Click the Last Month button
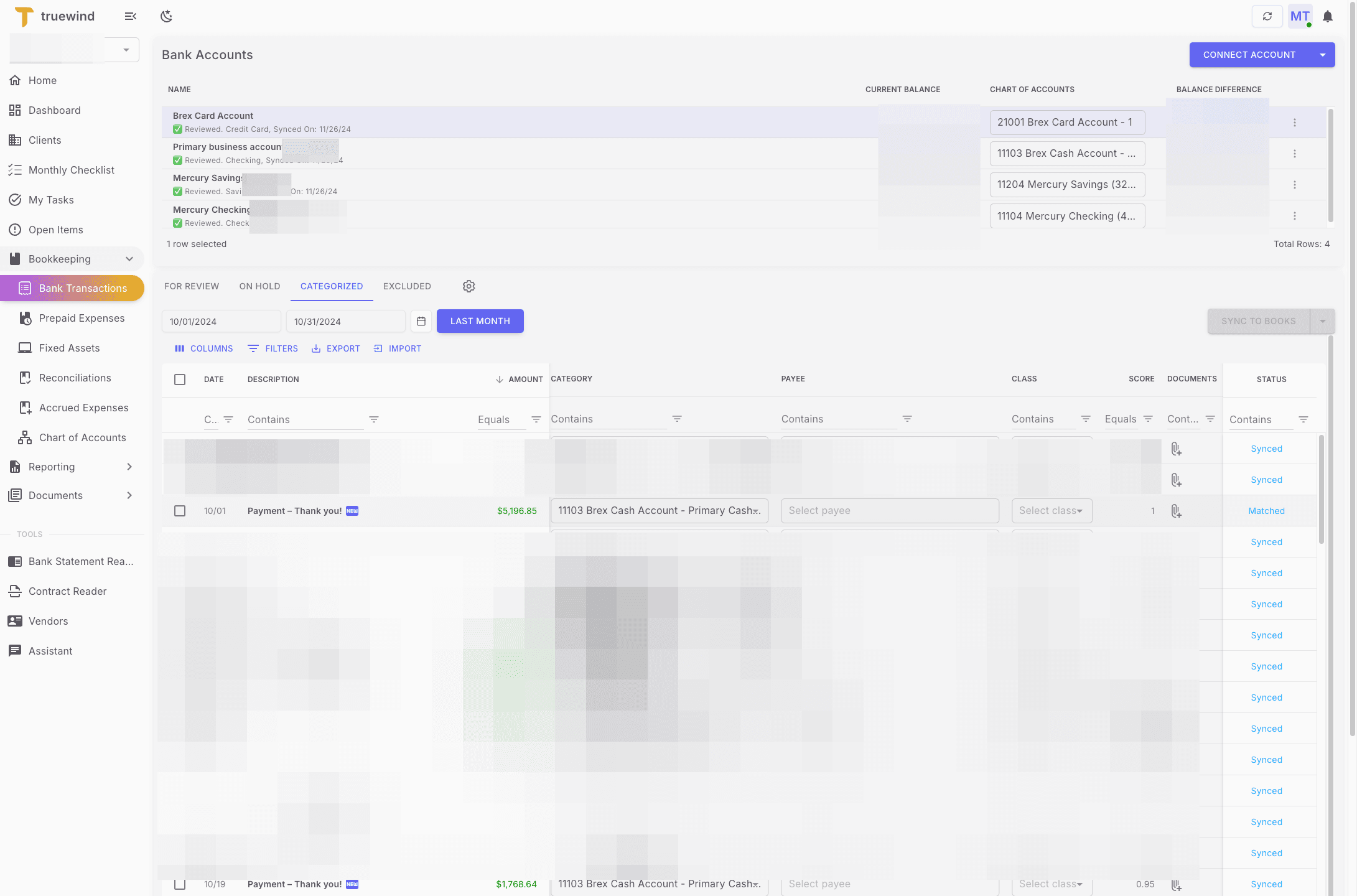Viewport: 1357px width, 896px height. [x=480, y=321]
